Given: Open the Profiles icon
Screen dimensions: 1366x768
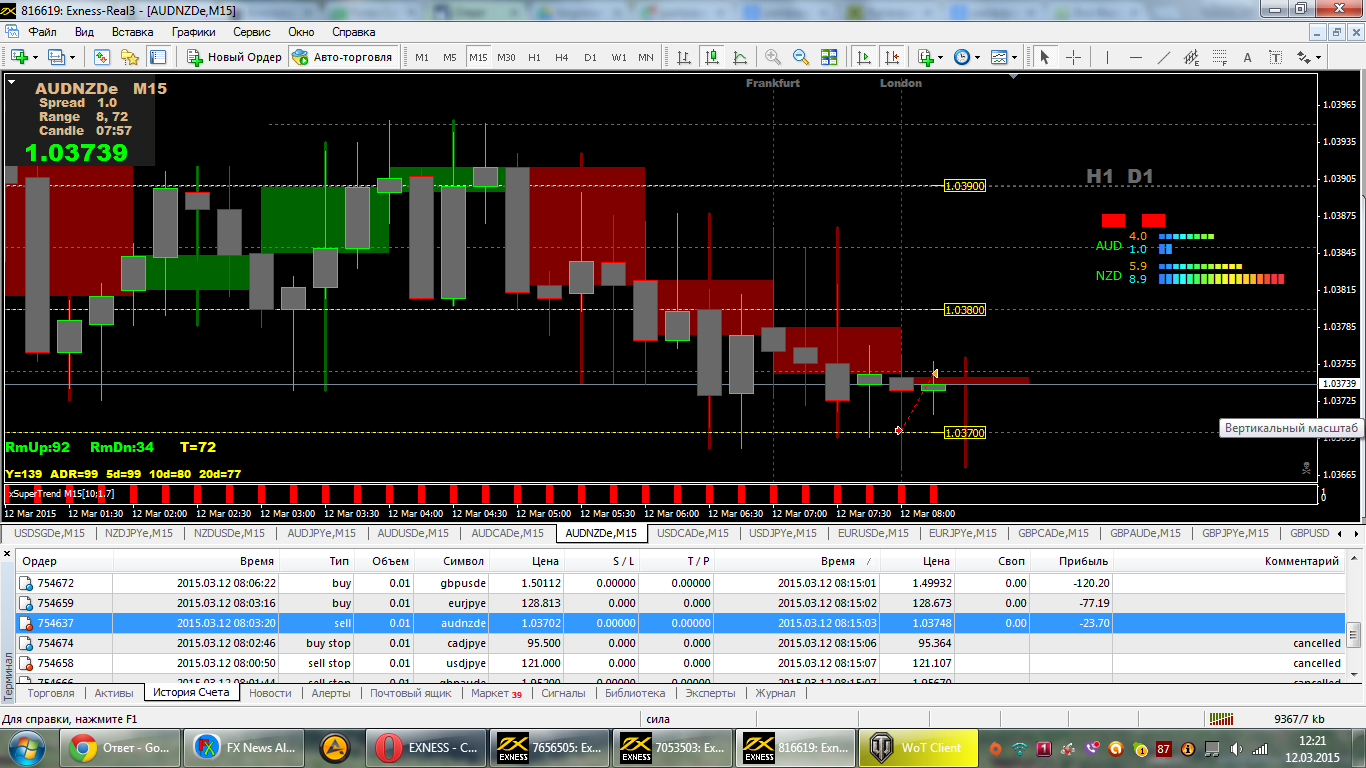Looking at the screenshot, I should (56, 57).
